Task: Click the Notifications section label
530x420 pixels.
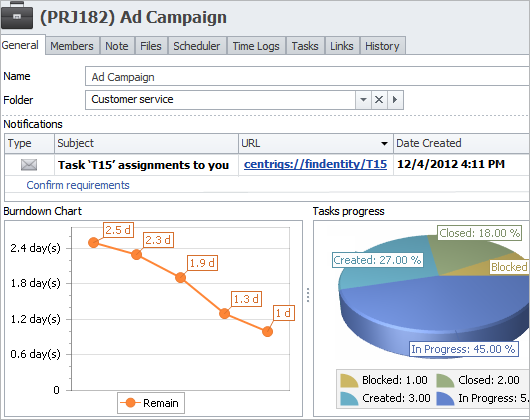Action: point(33,124)
